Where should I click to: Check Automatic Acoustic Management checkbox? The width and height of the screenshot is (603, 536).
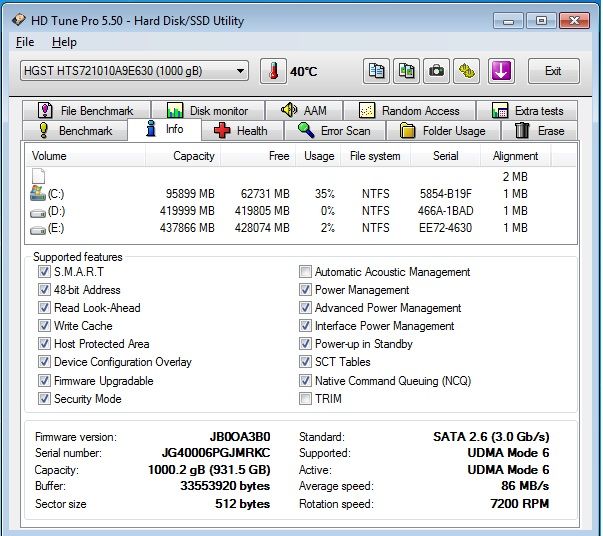305,271
